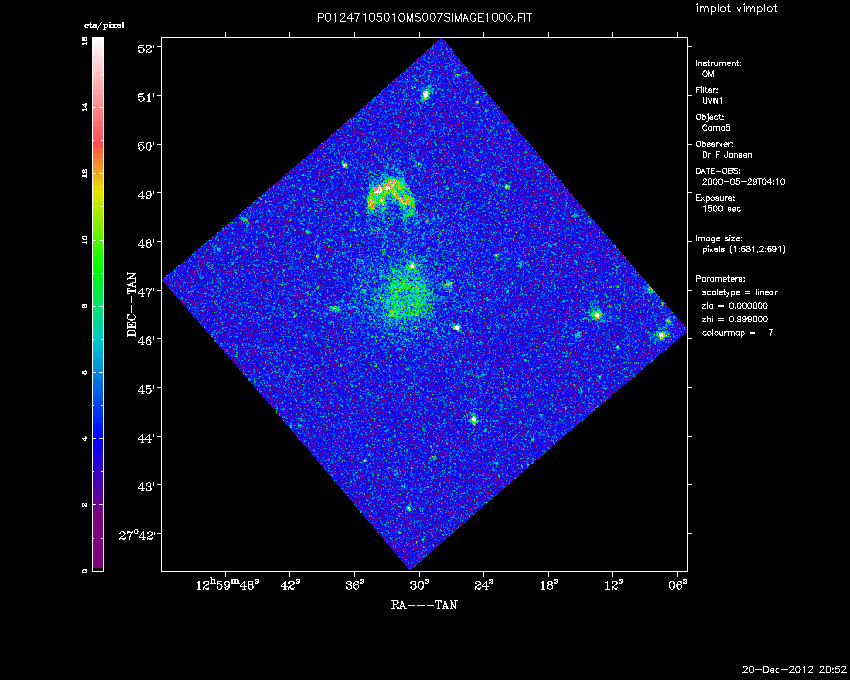The image size is (850, 680).
Task: Click the 42s right ascension tick label
Action: tap(290, 586)
